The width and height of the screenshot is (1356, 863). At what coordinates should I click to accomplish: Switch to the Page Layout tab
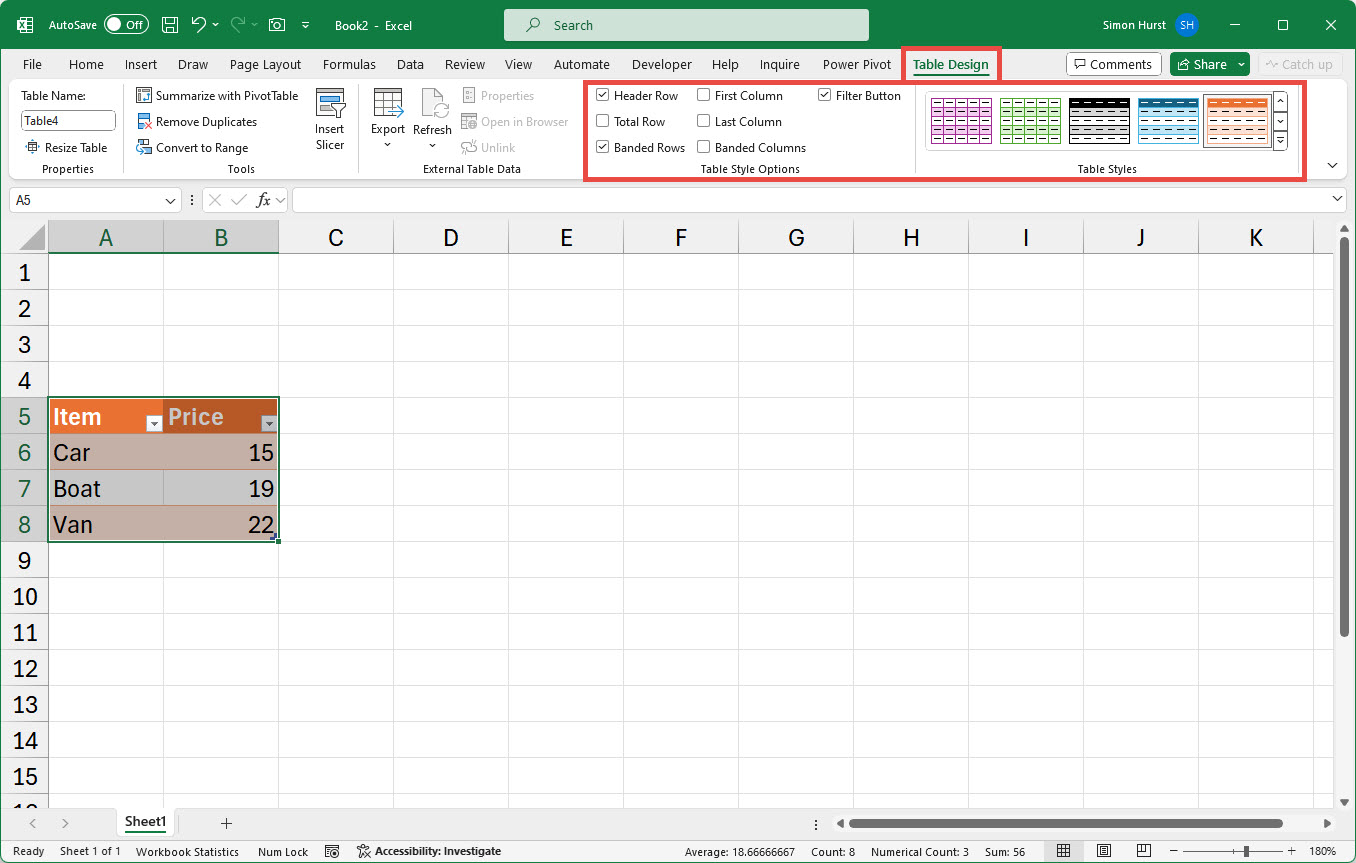[265, 65]
